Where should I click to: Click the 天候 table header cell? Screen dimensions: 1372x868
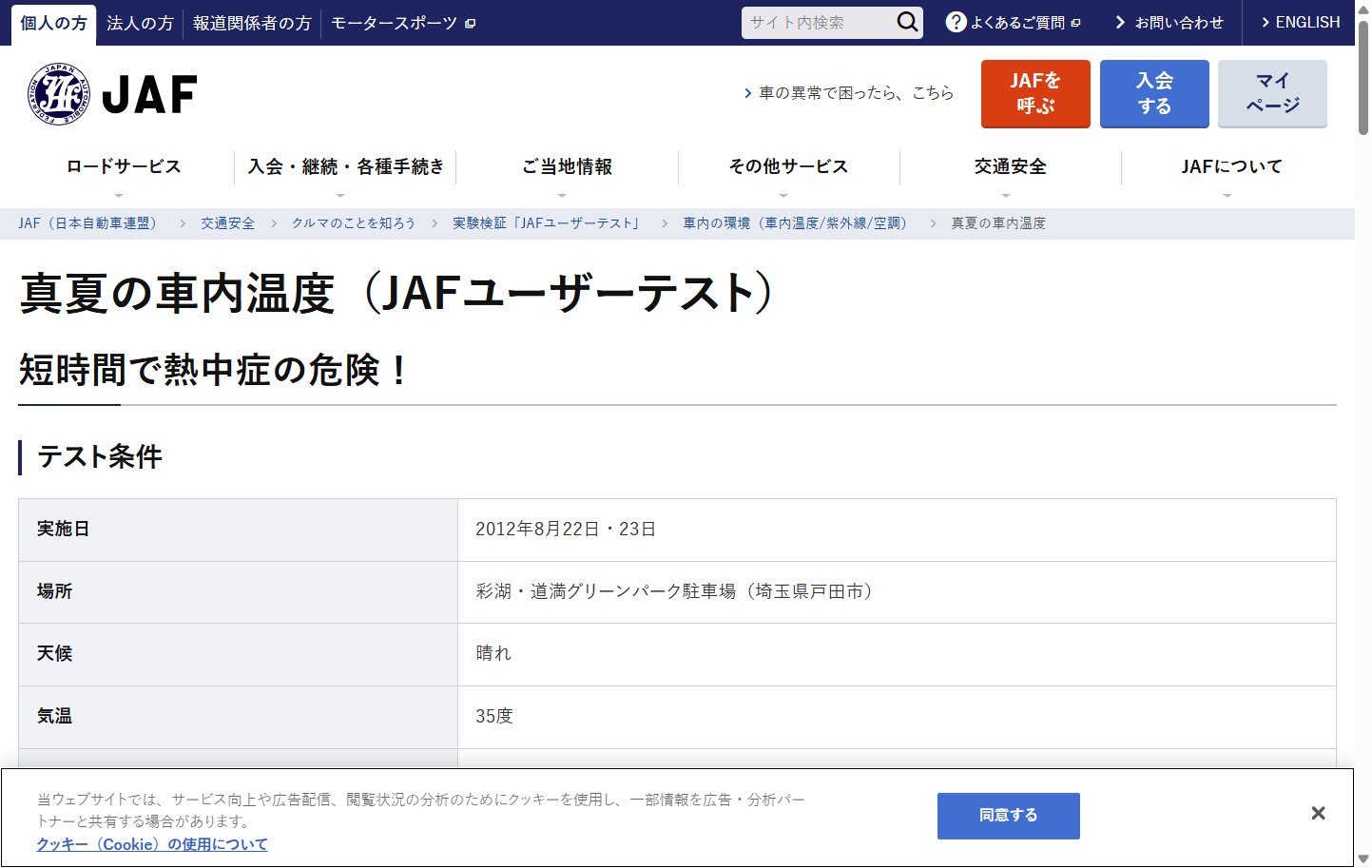coord(238,654)
